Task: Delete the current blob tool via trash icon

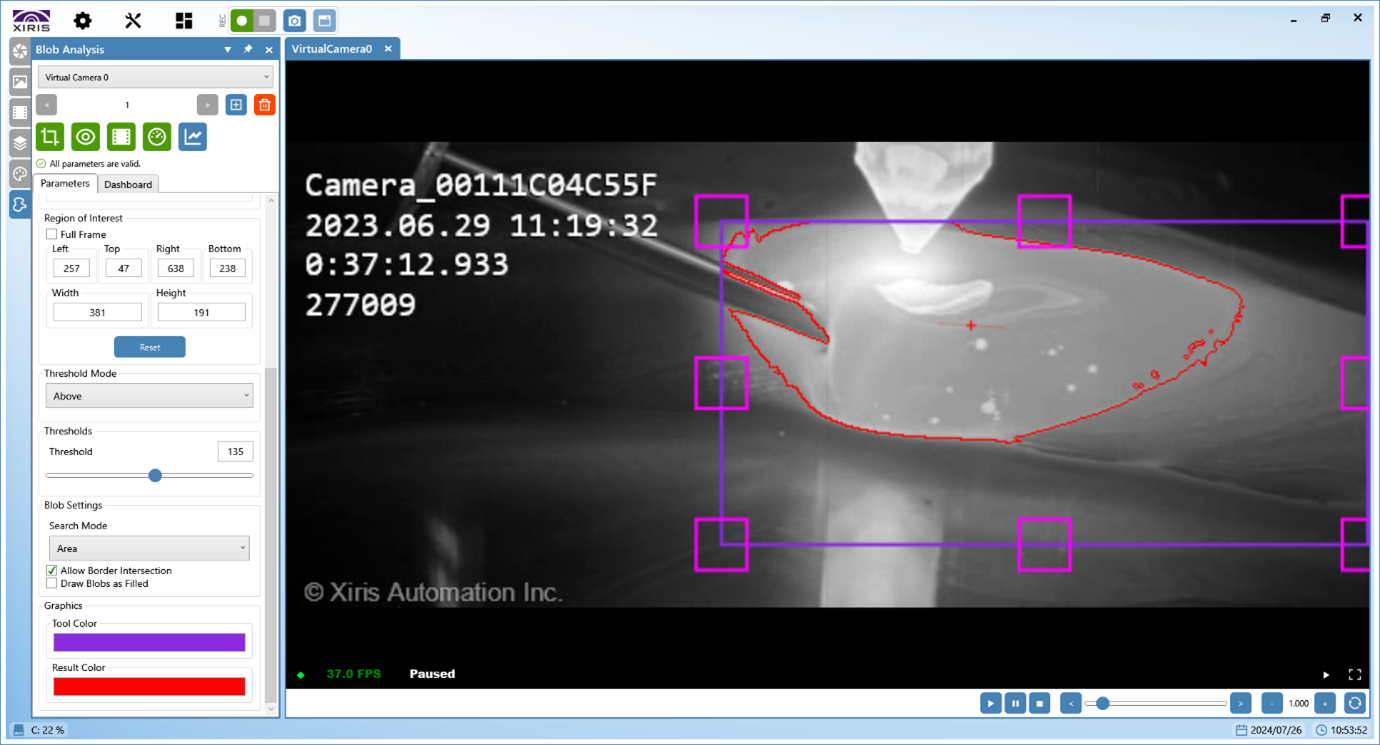Action: click(x=264, y=104)
